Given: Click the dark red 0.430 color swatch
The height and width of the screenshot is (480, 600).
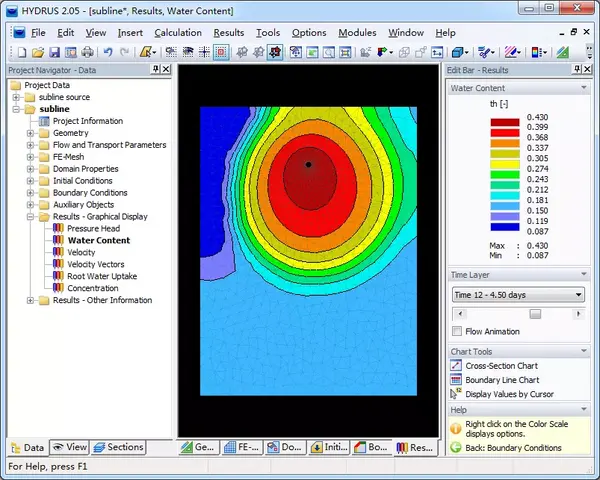Looking at the screenshot, I should point(505,122).
